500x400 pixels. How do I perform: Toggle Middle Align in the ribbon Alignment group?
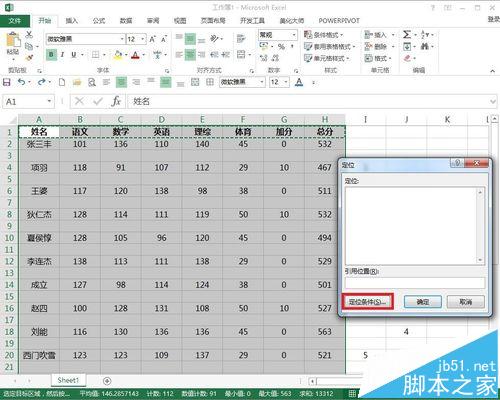click(190, 39)
